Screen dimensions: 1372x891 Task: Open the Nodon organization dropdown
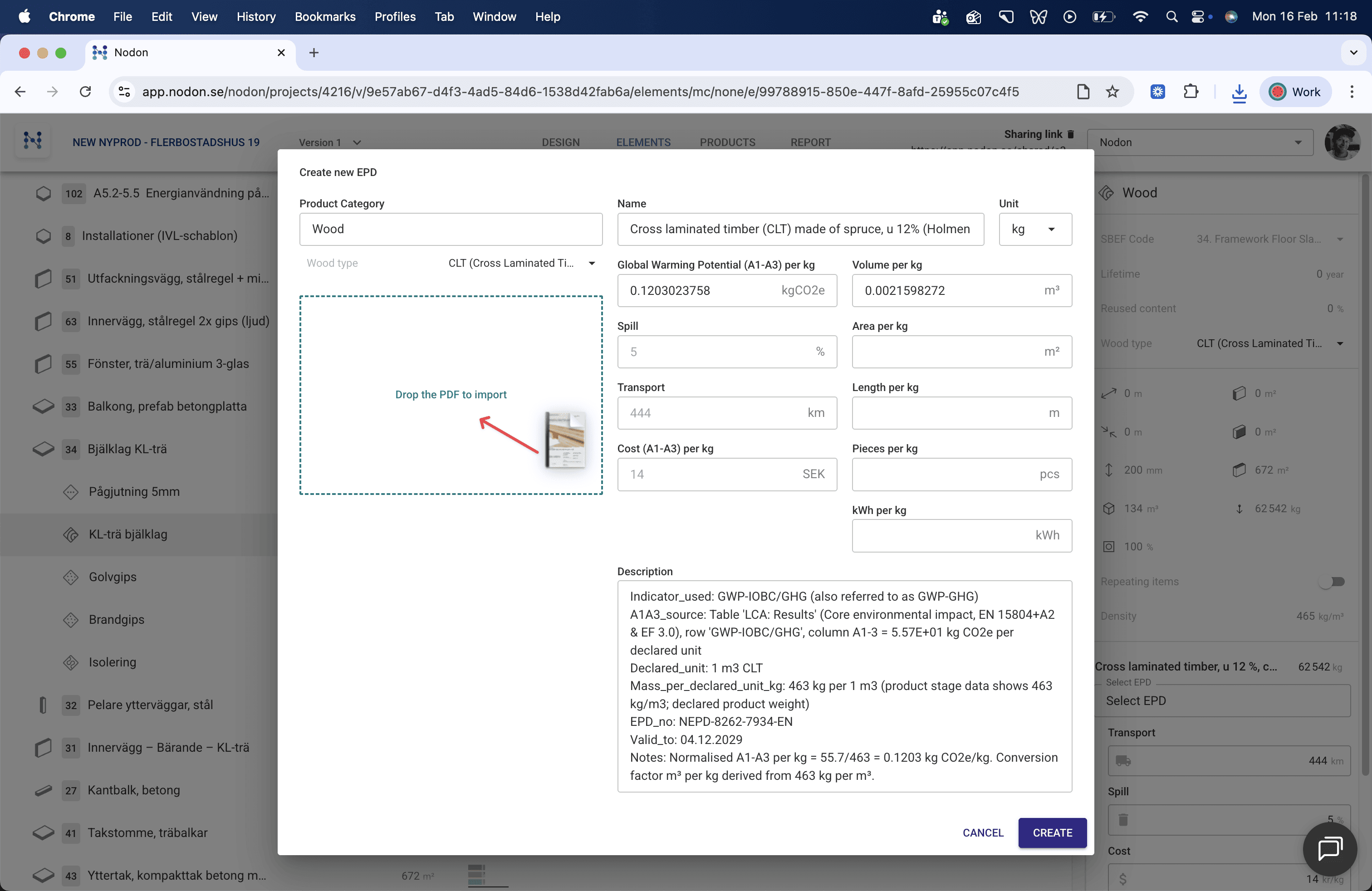(1199, 142)
